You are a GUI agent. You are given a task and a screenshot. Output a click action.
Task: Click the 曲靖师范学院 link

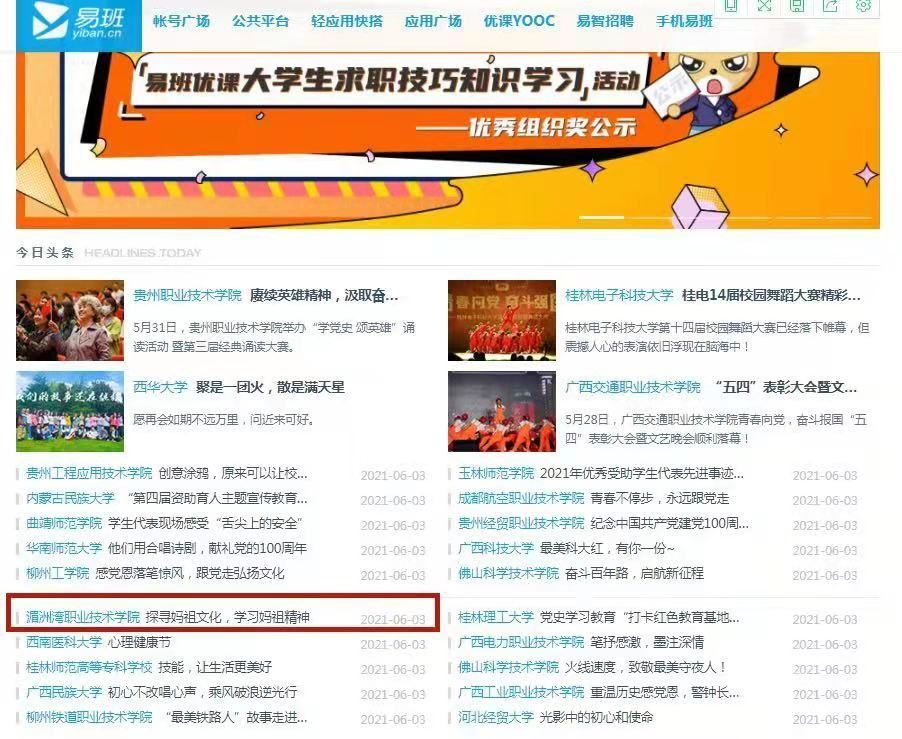coord(64,523)
